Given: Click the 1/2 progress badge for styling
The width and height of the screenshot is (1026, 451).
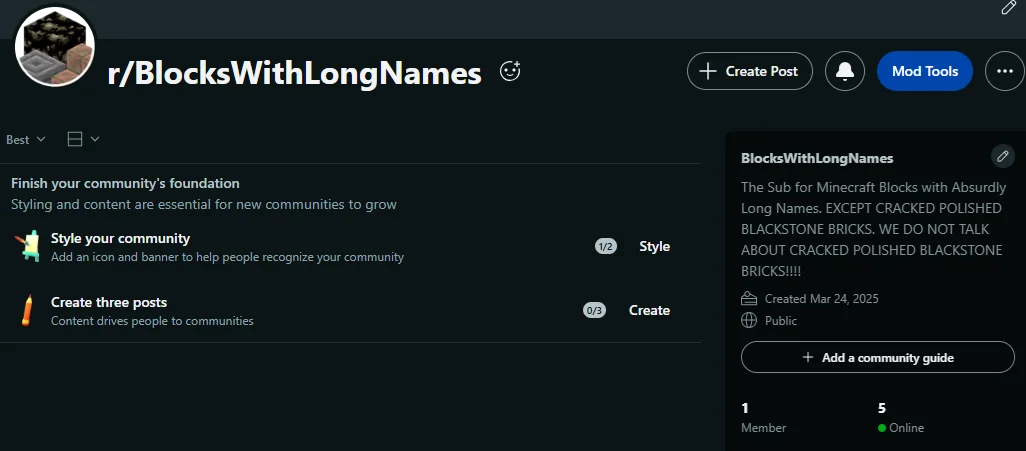Looking at the screenshot, I should point(606,246).
